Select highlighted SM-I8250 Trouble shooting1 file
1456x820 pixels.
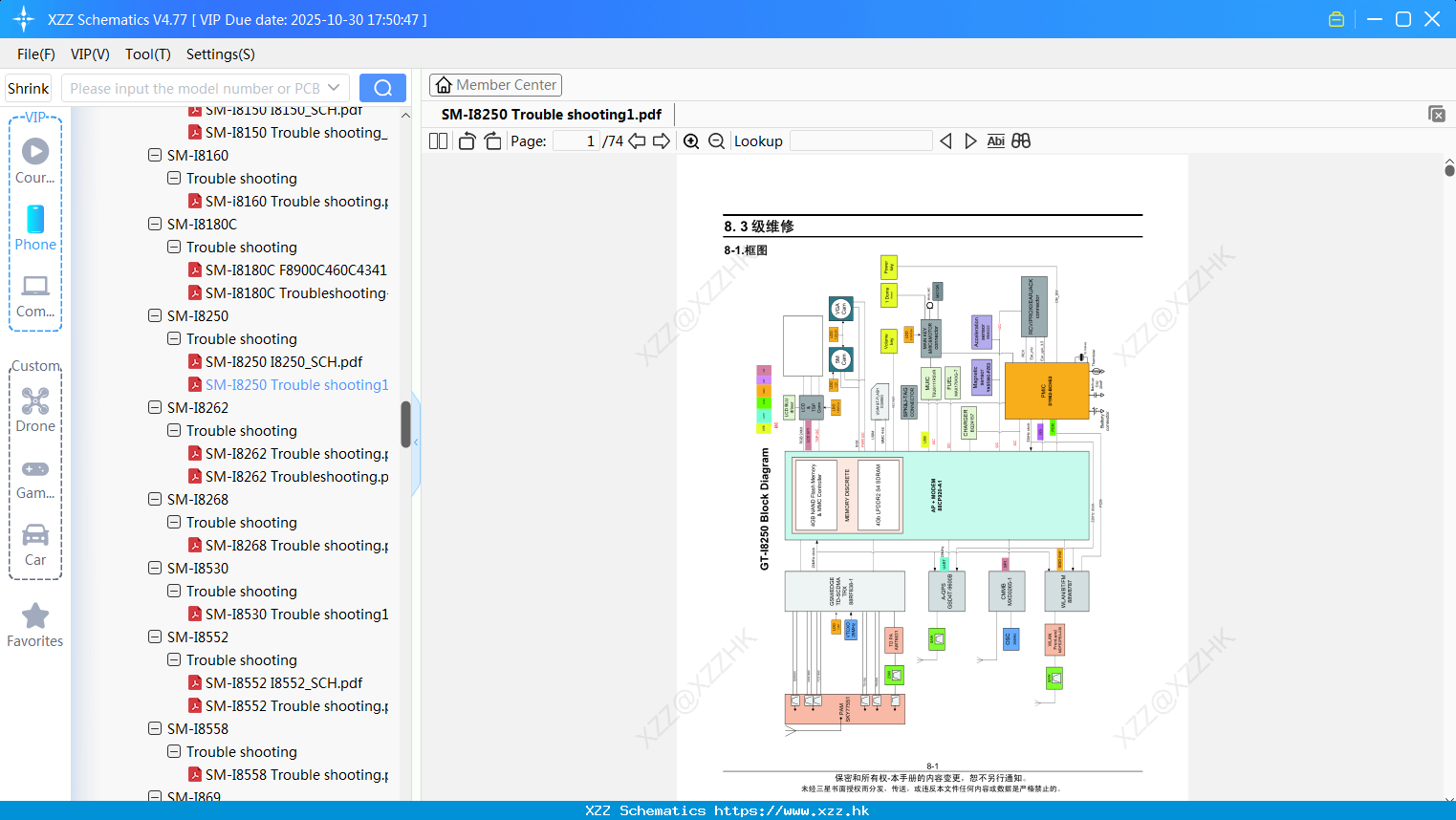tap(296, 384)
